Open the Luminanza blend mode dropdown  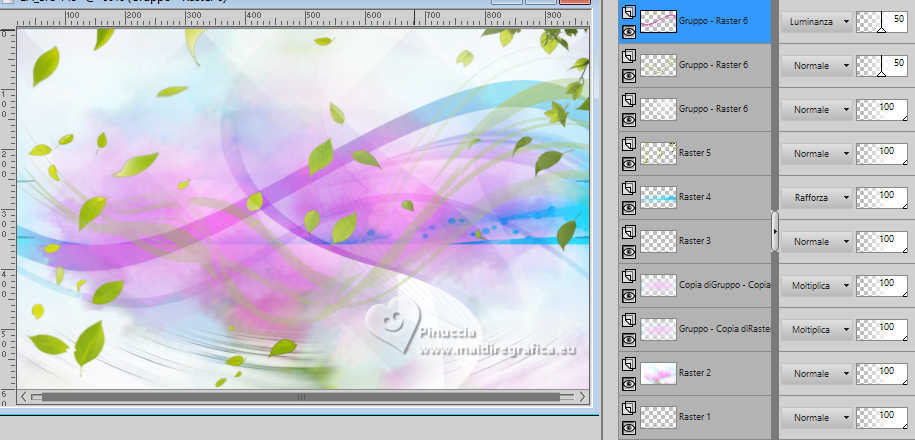coord(817,22)
